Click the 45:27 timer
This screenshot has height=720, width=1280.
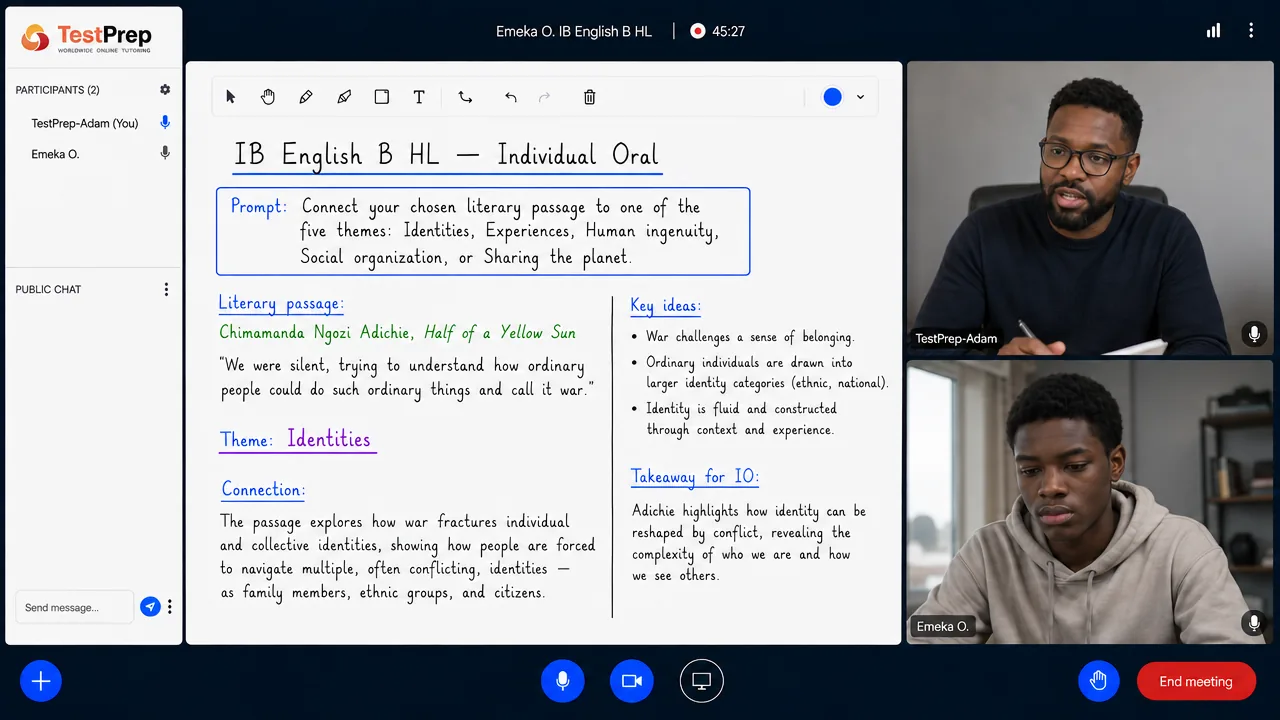coord(728,31)
